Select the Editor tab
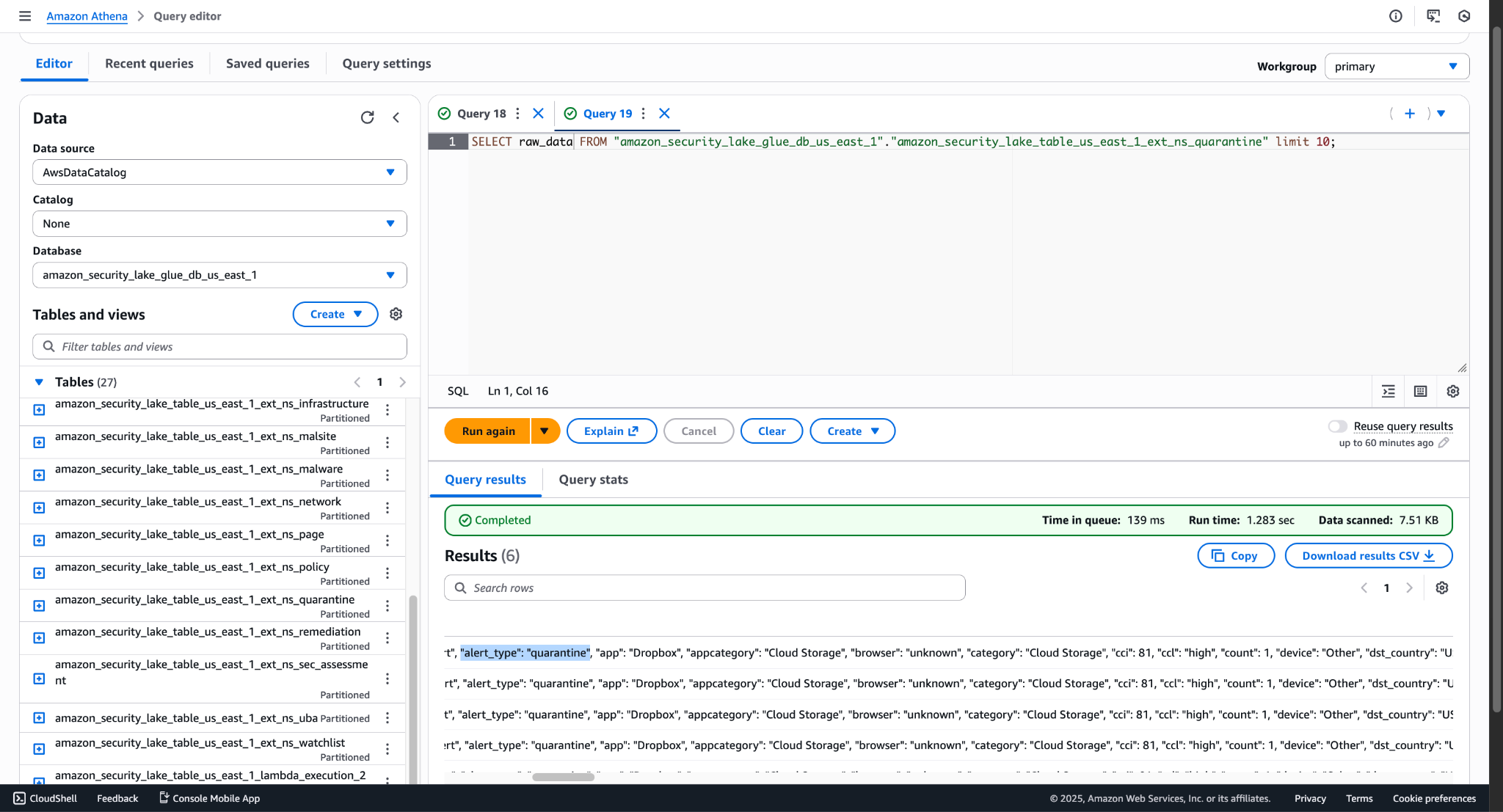1503x812 pixels. click(54, 63)
